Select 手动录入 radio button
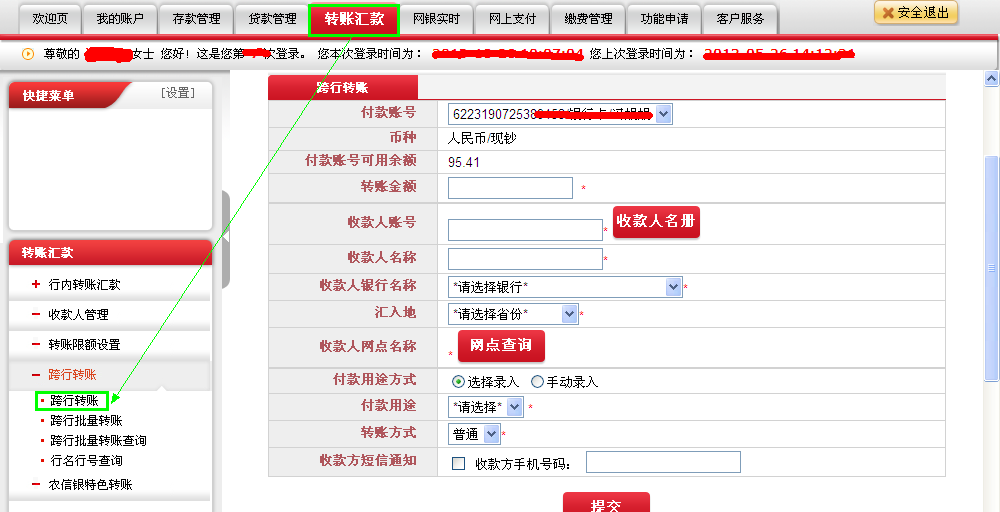Viewport: 1000px width, 512px height. click(537, 381)
